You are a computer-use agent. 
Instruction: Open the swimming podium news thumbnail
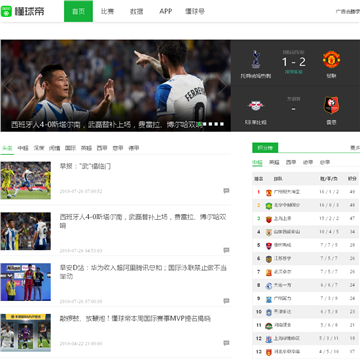(26, 282)
